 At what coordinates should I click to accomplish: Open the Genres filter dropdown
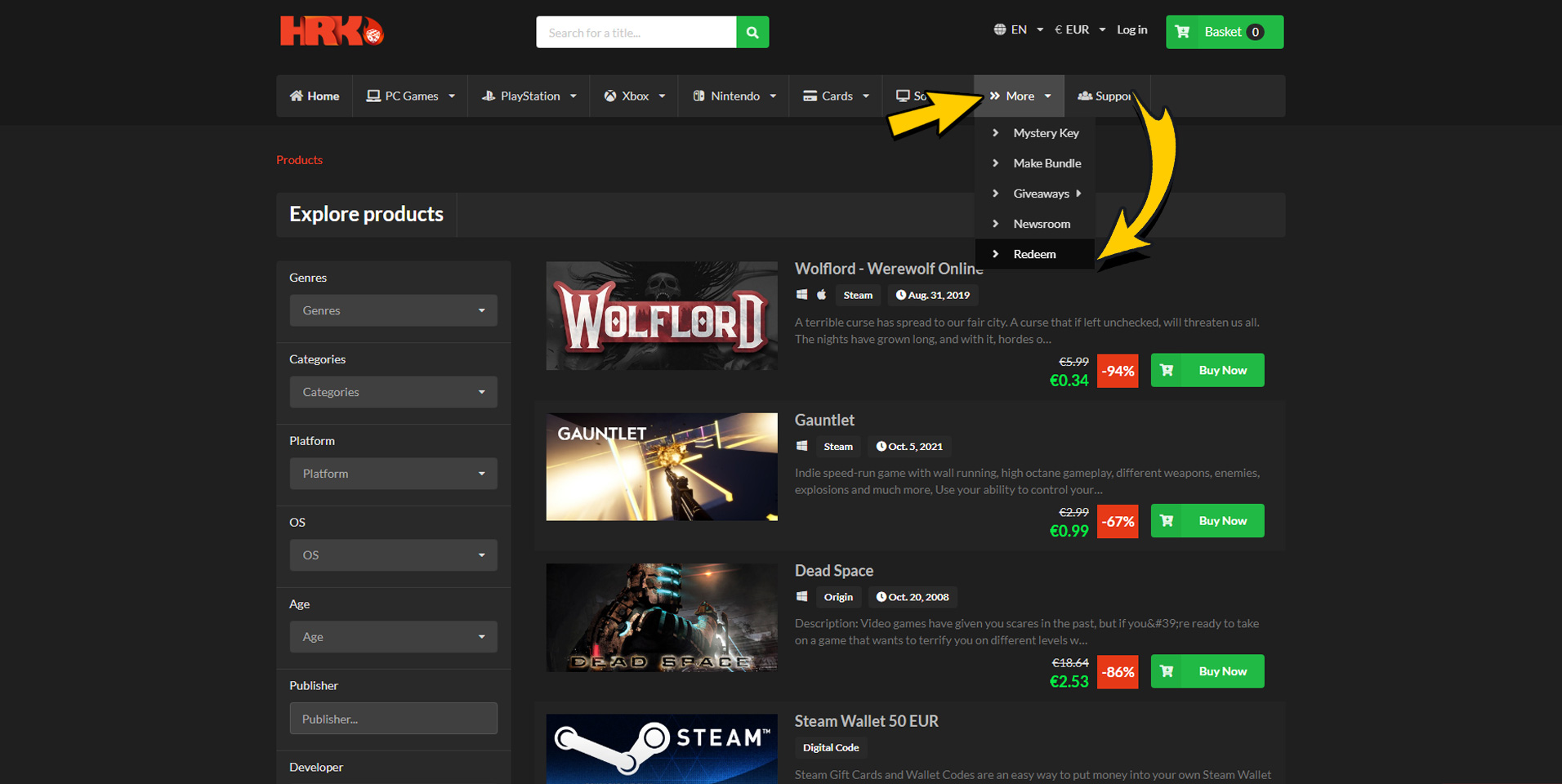[393, 310]
